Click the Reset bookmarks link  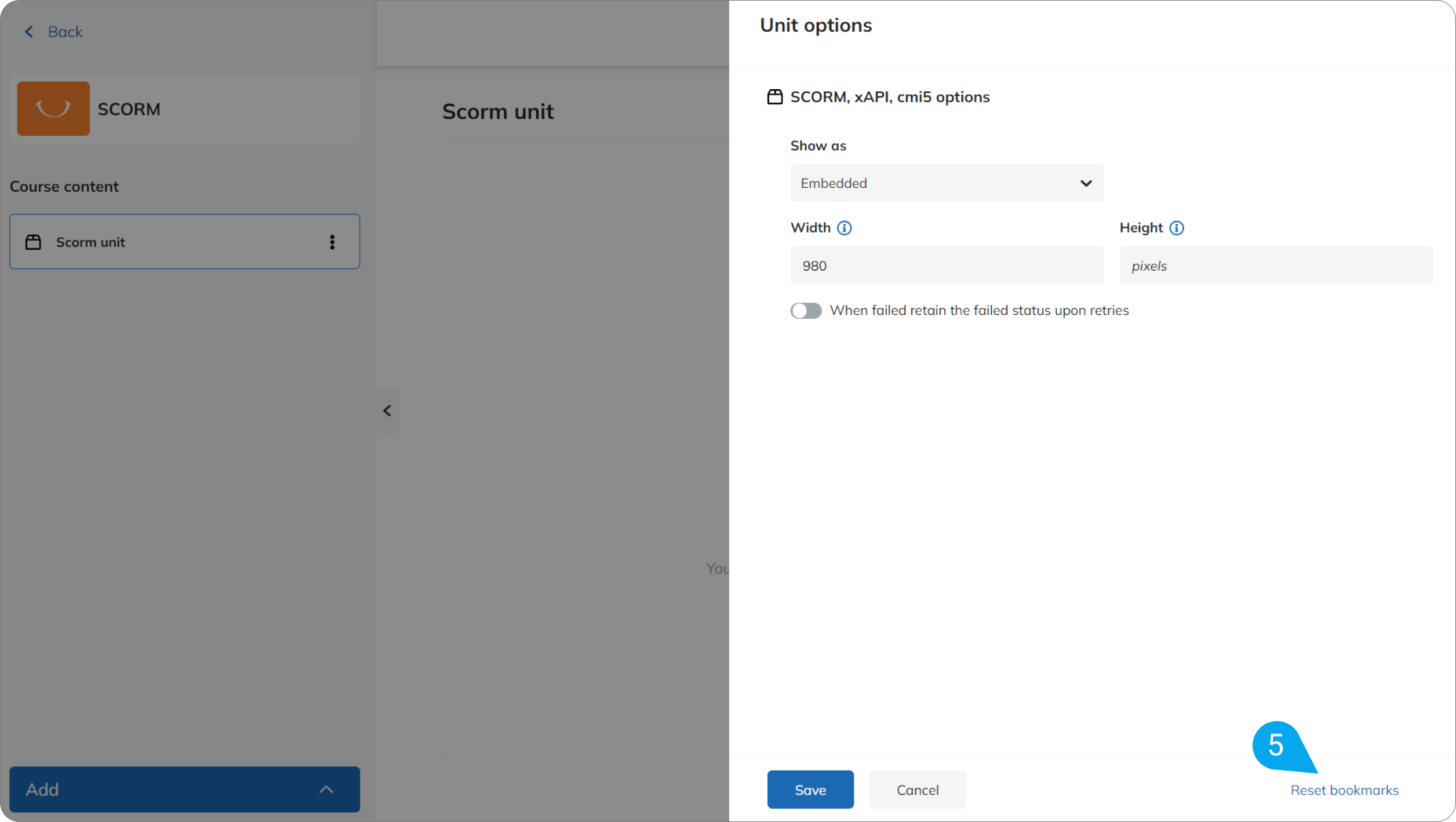pos(1344,790)
